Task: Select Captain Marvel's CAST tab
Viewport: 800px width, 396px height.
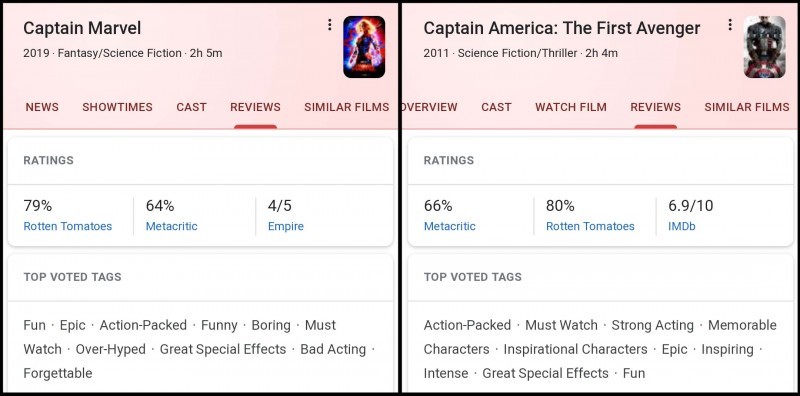Action: point(191,107)
